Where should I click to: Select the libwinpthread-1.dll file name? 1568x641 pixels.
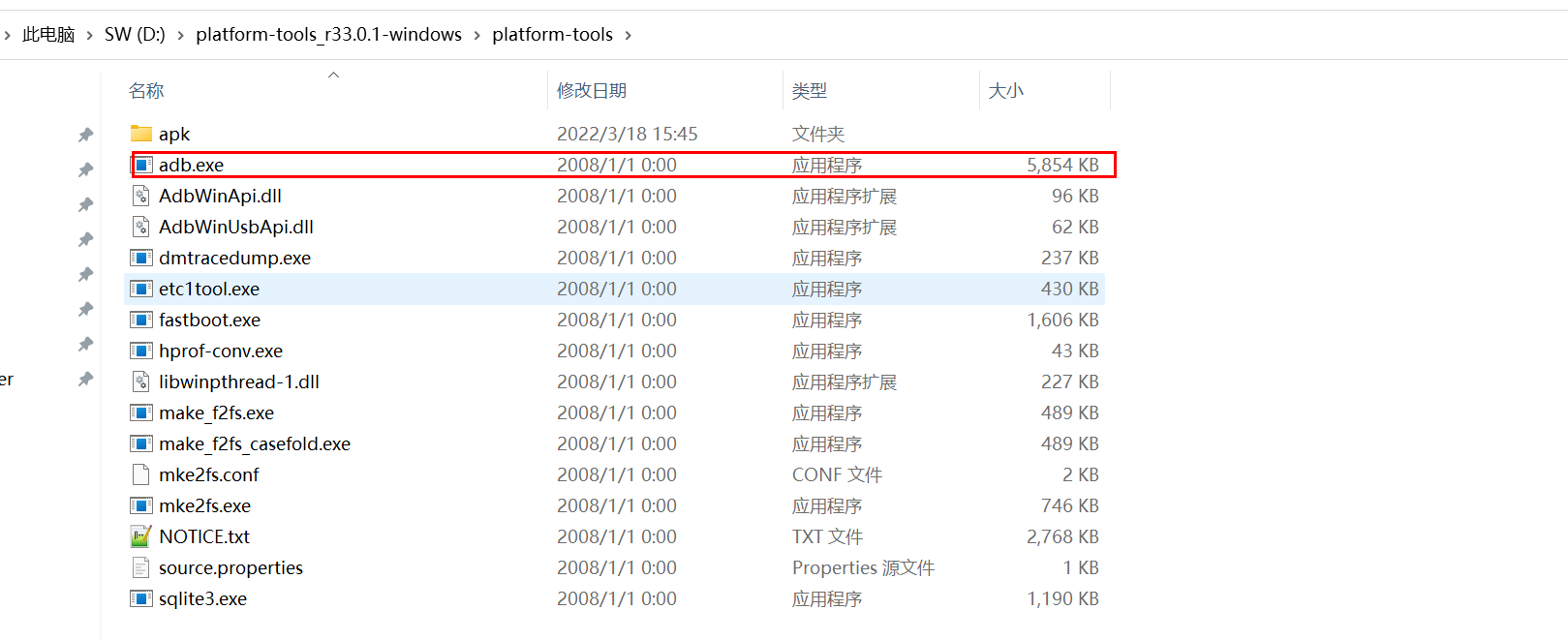239,382
